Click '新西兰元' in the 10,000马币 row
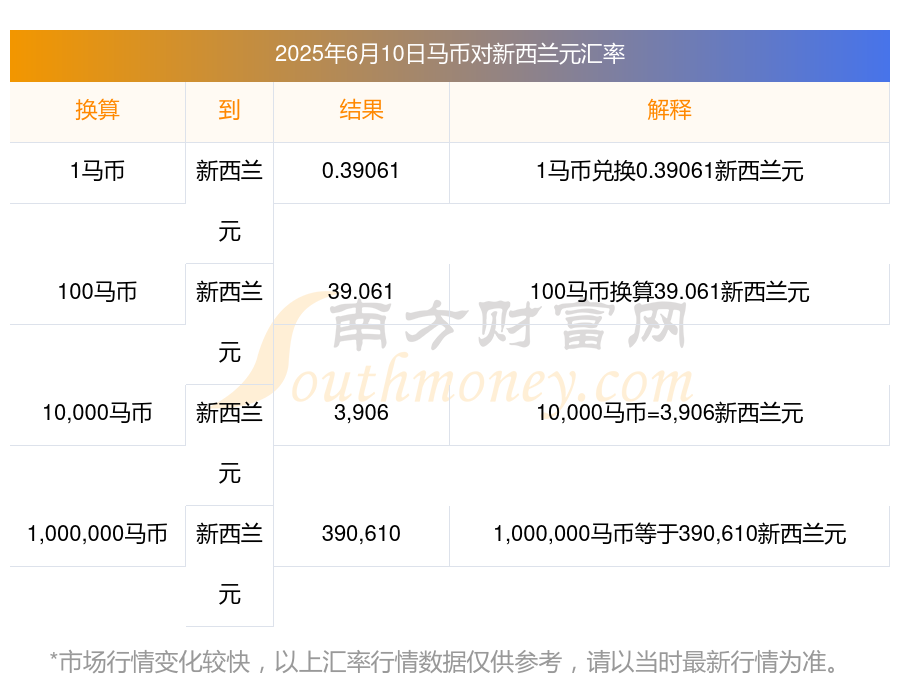The image size is (900, 693). [229, 443]
